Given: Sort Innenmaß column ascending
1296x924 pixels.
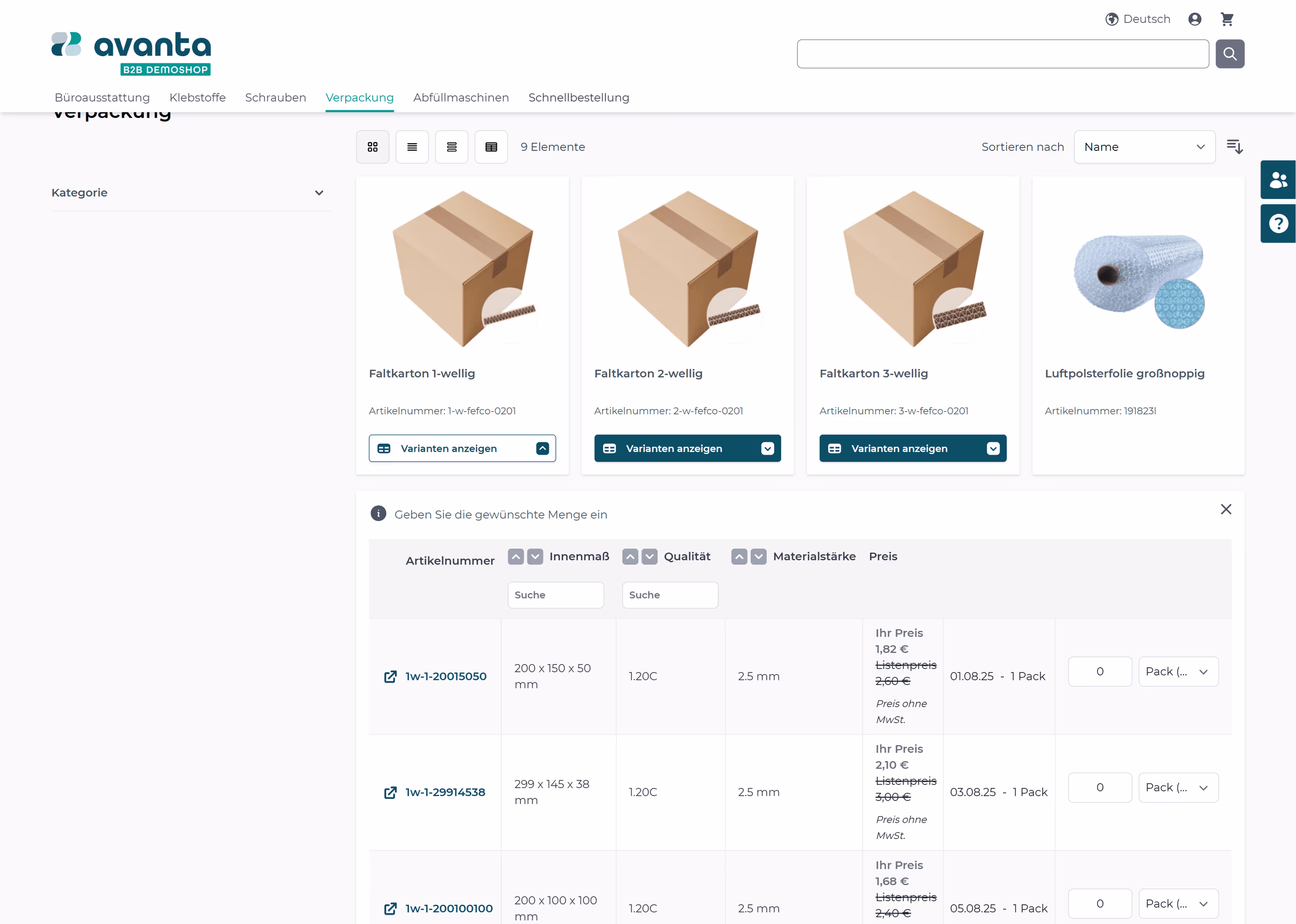Looking at the screenshot, I should [515, 556].
